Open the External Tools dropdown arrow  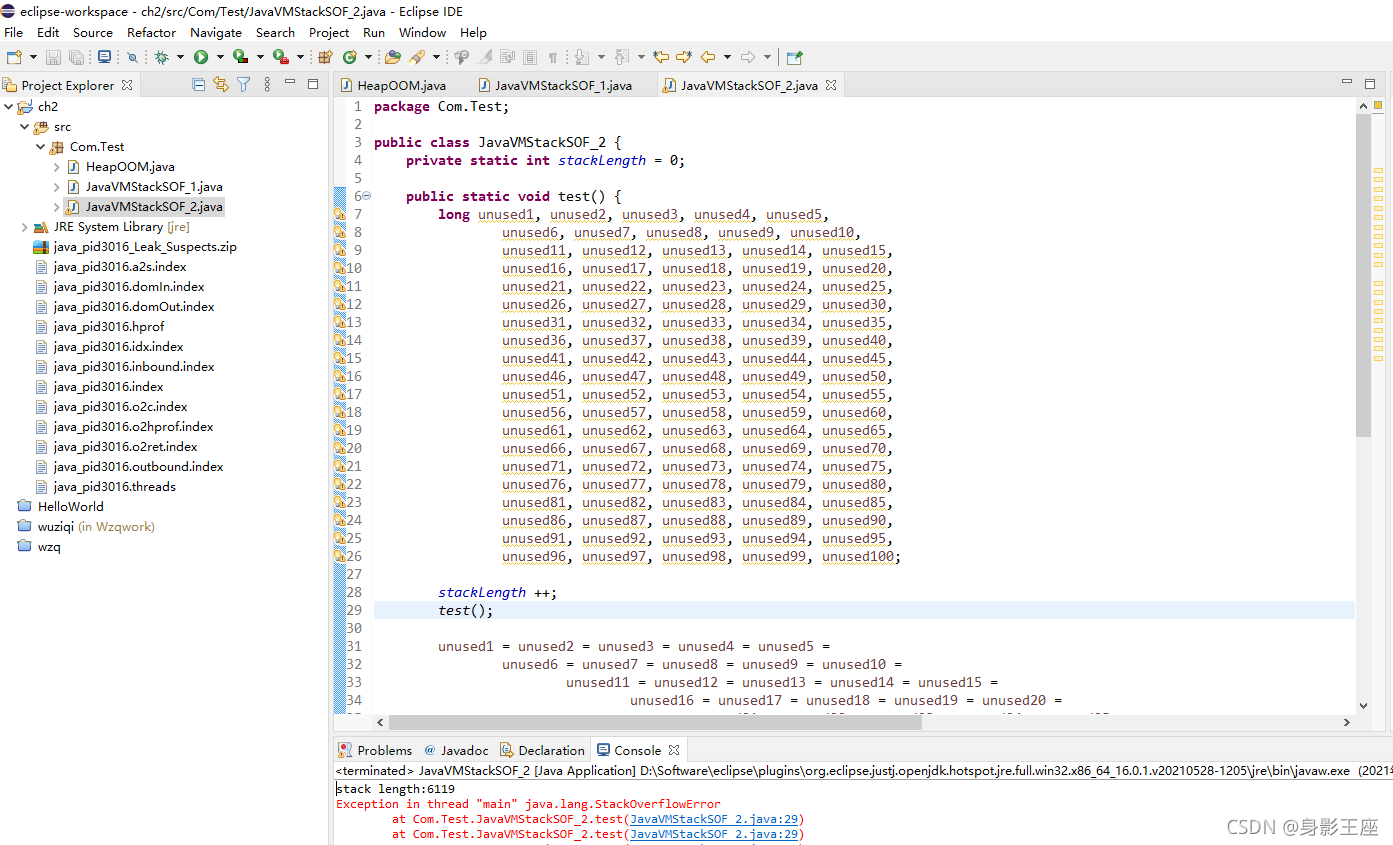300,57
